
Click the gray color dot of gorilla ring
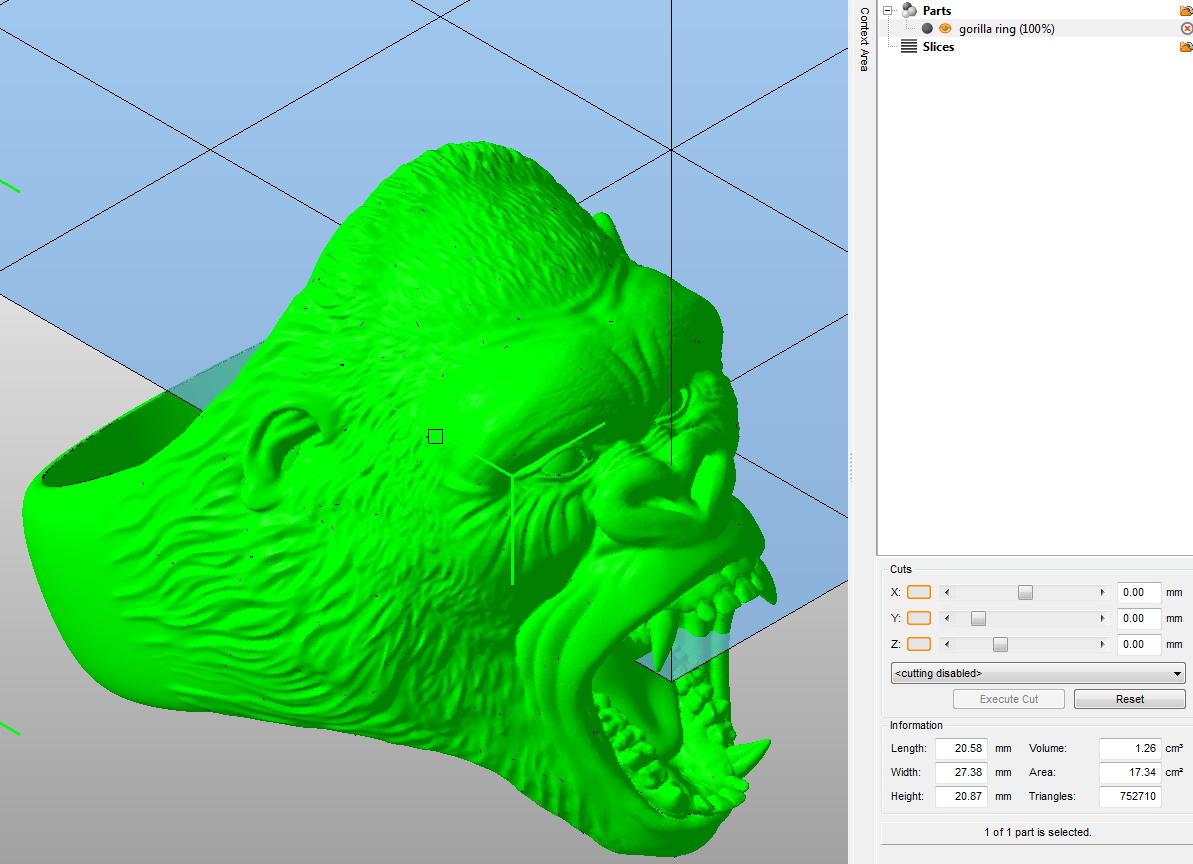(927, 29)
